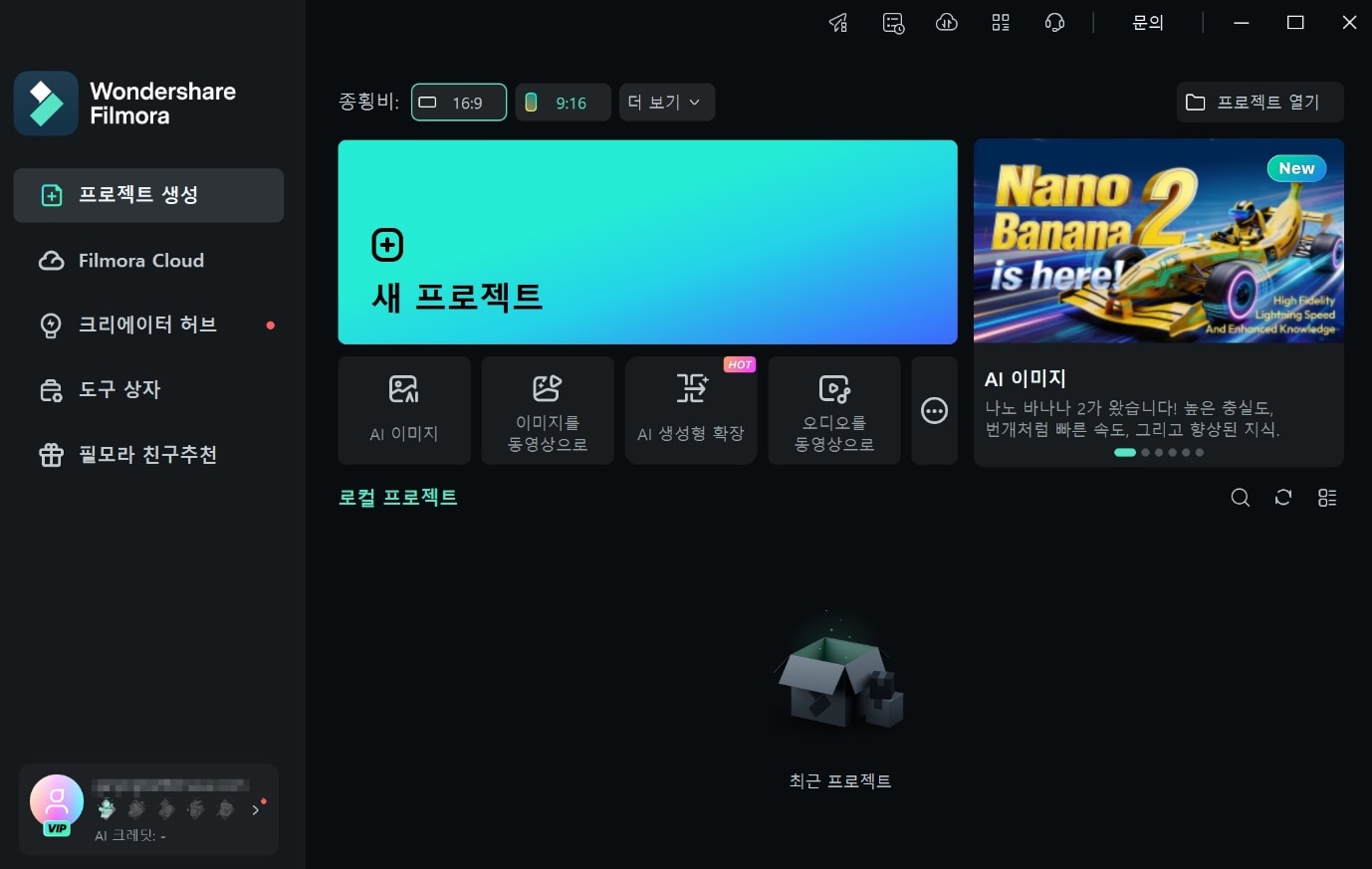Viewport: 1372px width, 869px height.
Task: Minimize the Filmora window
Action: tap(1242, 23)
